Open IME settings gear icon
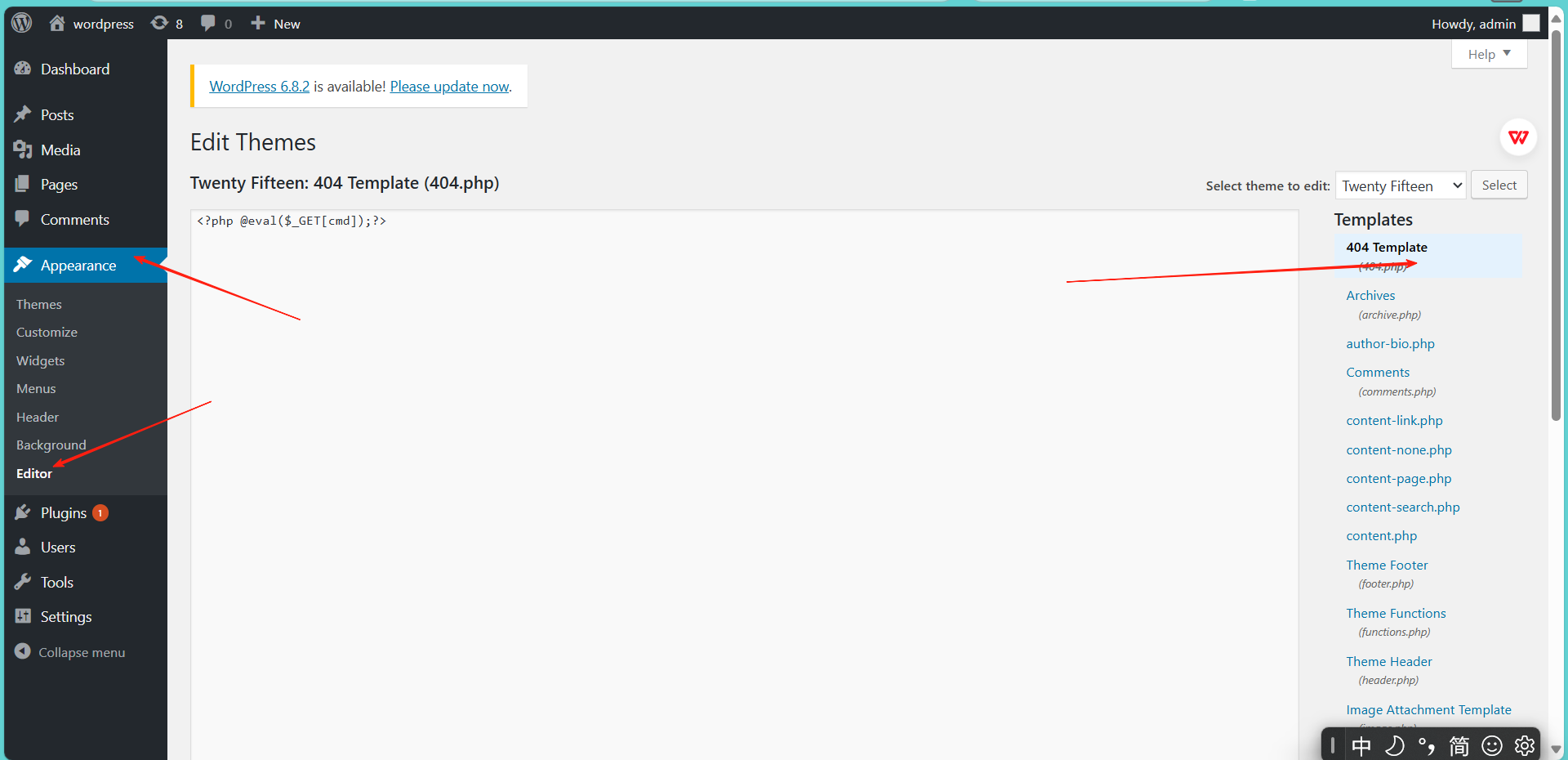 1524,745
